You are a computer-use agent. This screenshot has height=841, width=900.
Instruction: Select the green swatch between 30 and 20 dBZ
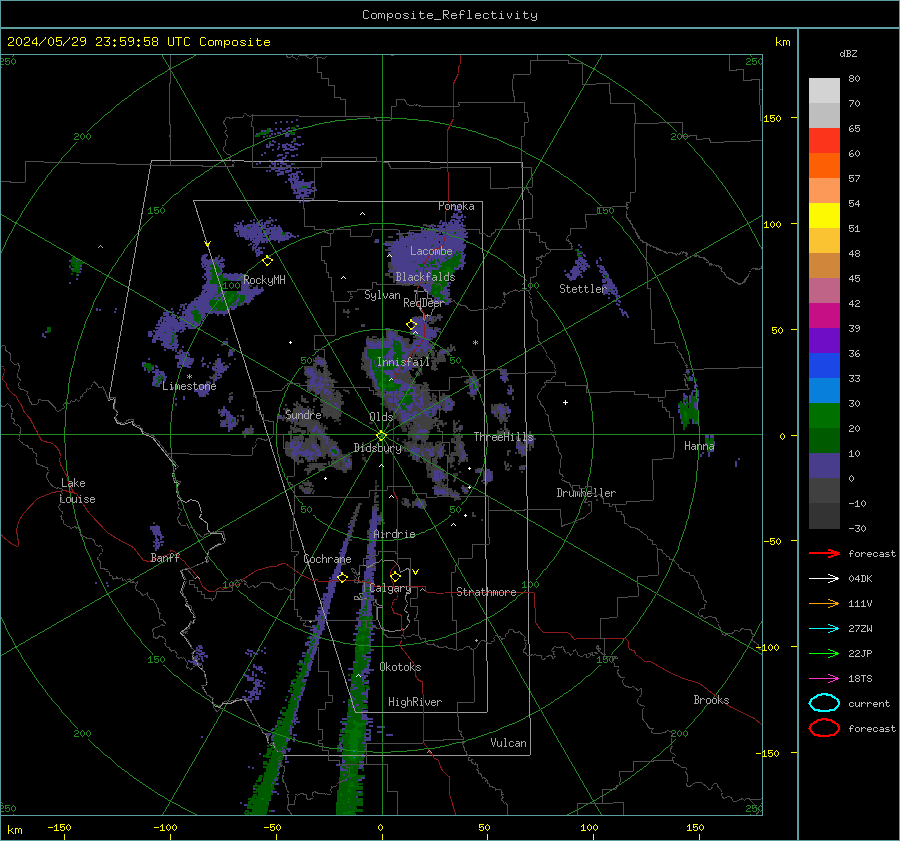click(824, 416)
